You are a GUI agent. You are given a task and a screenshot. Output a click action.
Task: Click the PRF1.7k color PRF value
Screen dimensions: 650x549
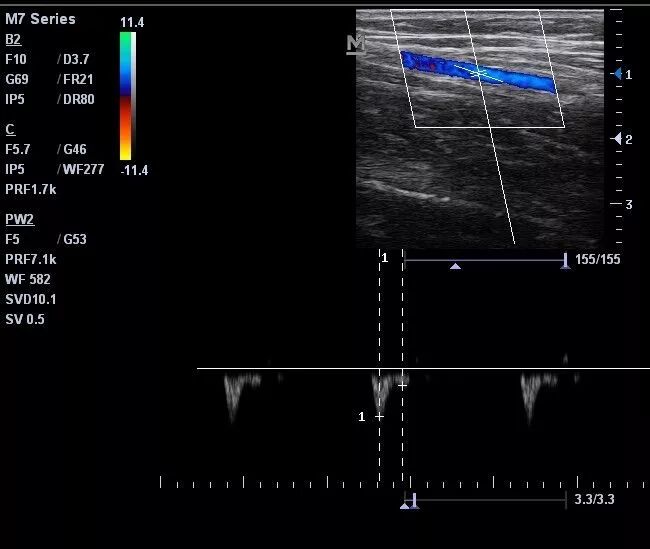pos(31,189)
